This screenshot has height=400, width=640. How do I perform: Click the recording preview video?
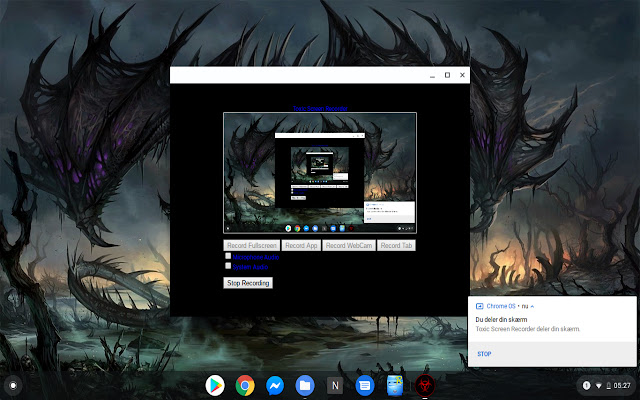coord(320,173)
